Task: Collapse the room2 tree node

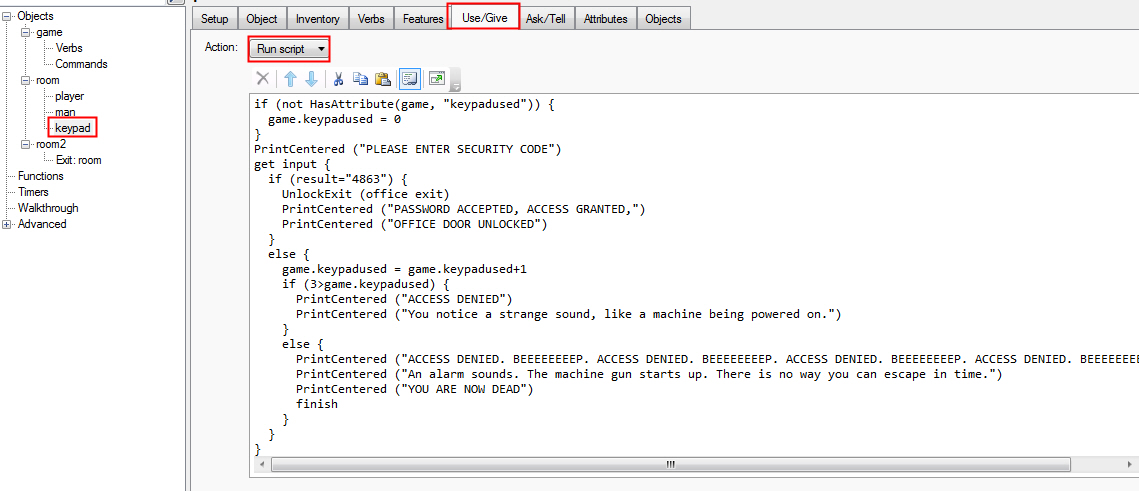Action: pyautogui.click(x=26, y=144)
